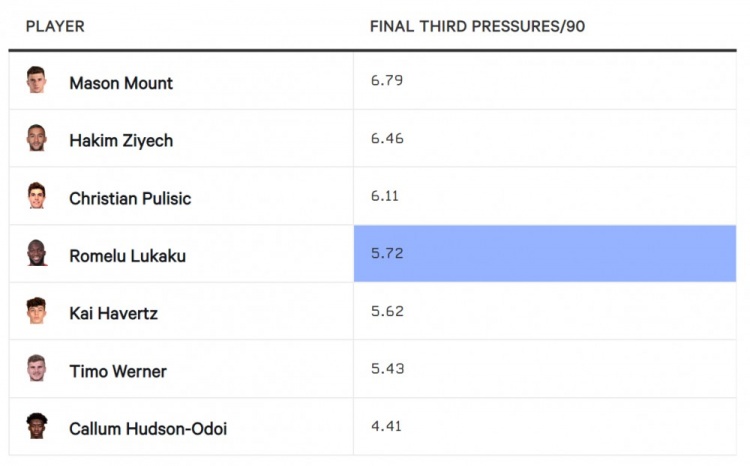This screenshot has width=750, height=466.
Task: Open the Mason Mount name link
Action: 121,83
